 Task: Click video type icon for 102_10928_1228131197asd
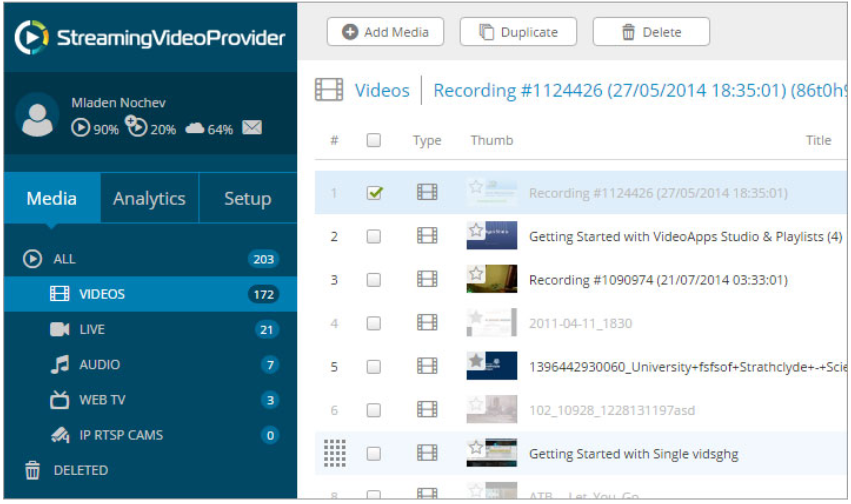tap(427, 409)
